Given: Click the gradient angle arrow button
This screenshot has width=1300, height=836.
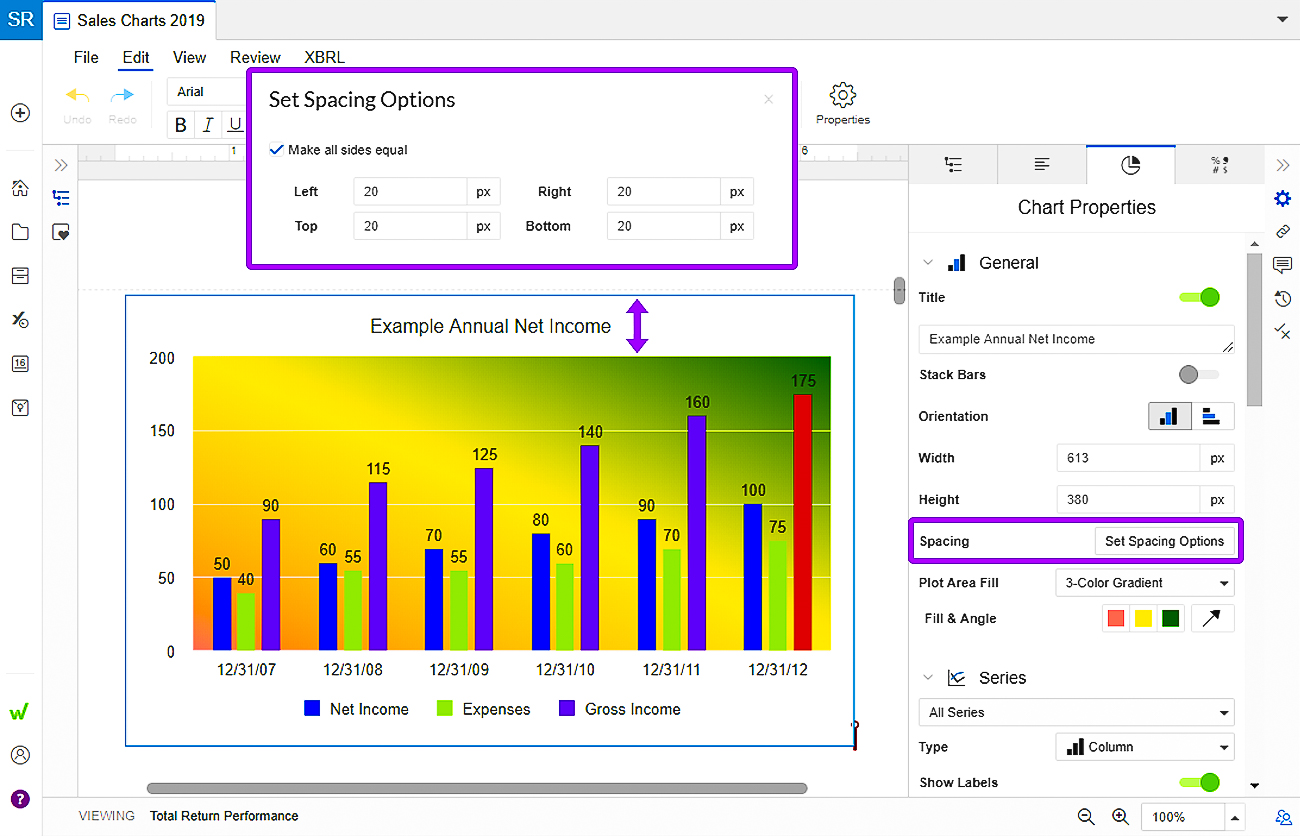Looking at the screenshot, I should (1211, 618).
